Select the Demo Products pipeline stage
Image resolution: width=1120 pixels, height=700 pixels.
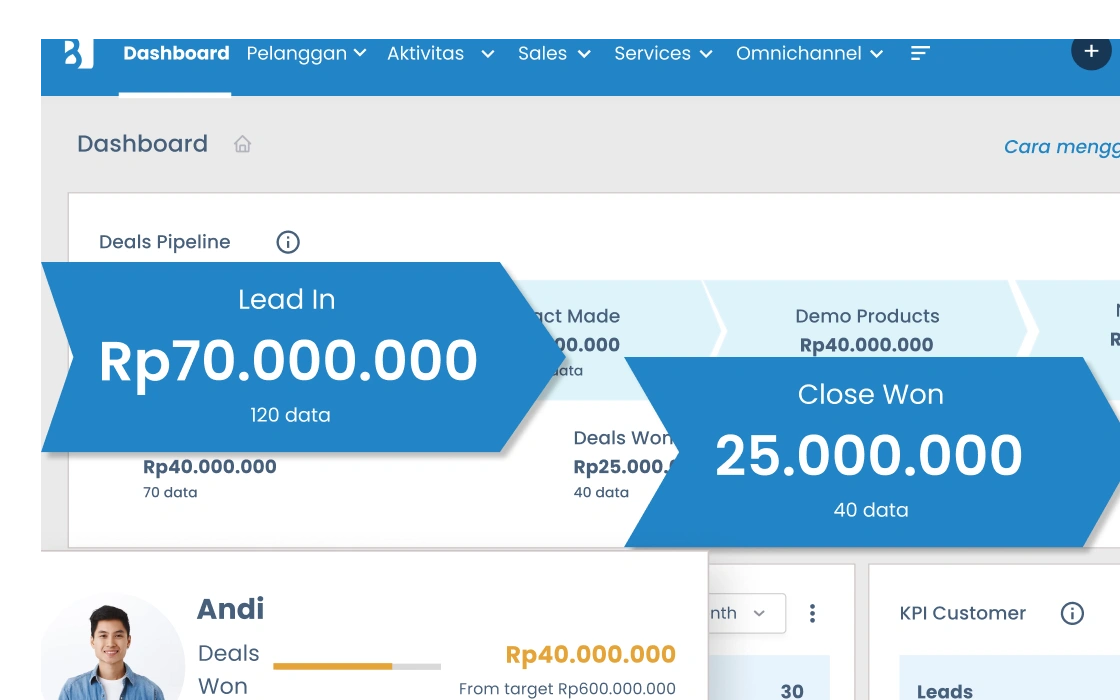click(x=866, y=318)
